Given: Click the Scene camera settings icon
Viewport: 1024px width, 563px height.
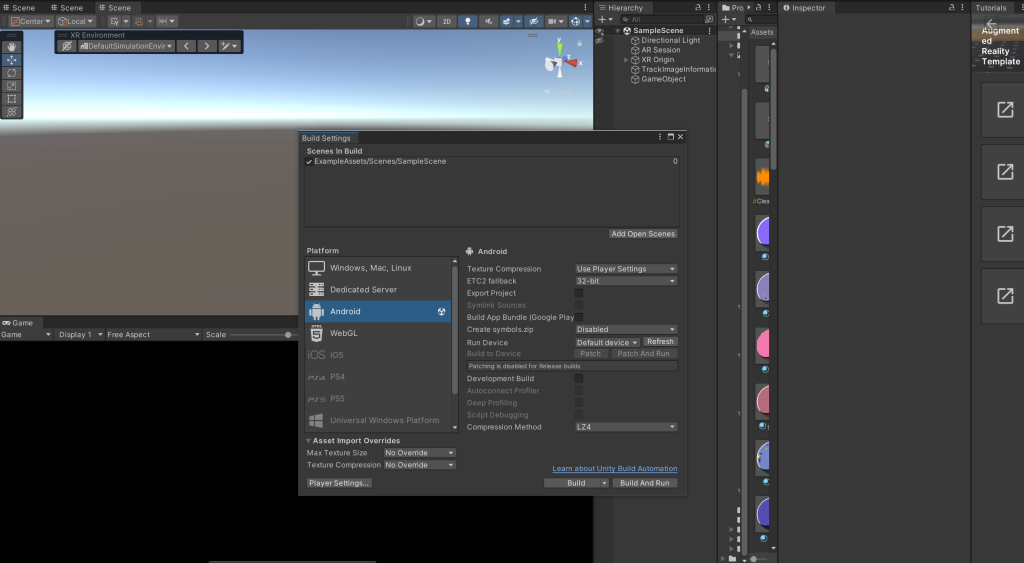Looking at the screenshot, I should 555,22.
